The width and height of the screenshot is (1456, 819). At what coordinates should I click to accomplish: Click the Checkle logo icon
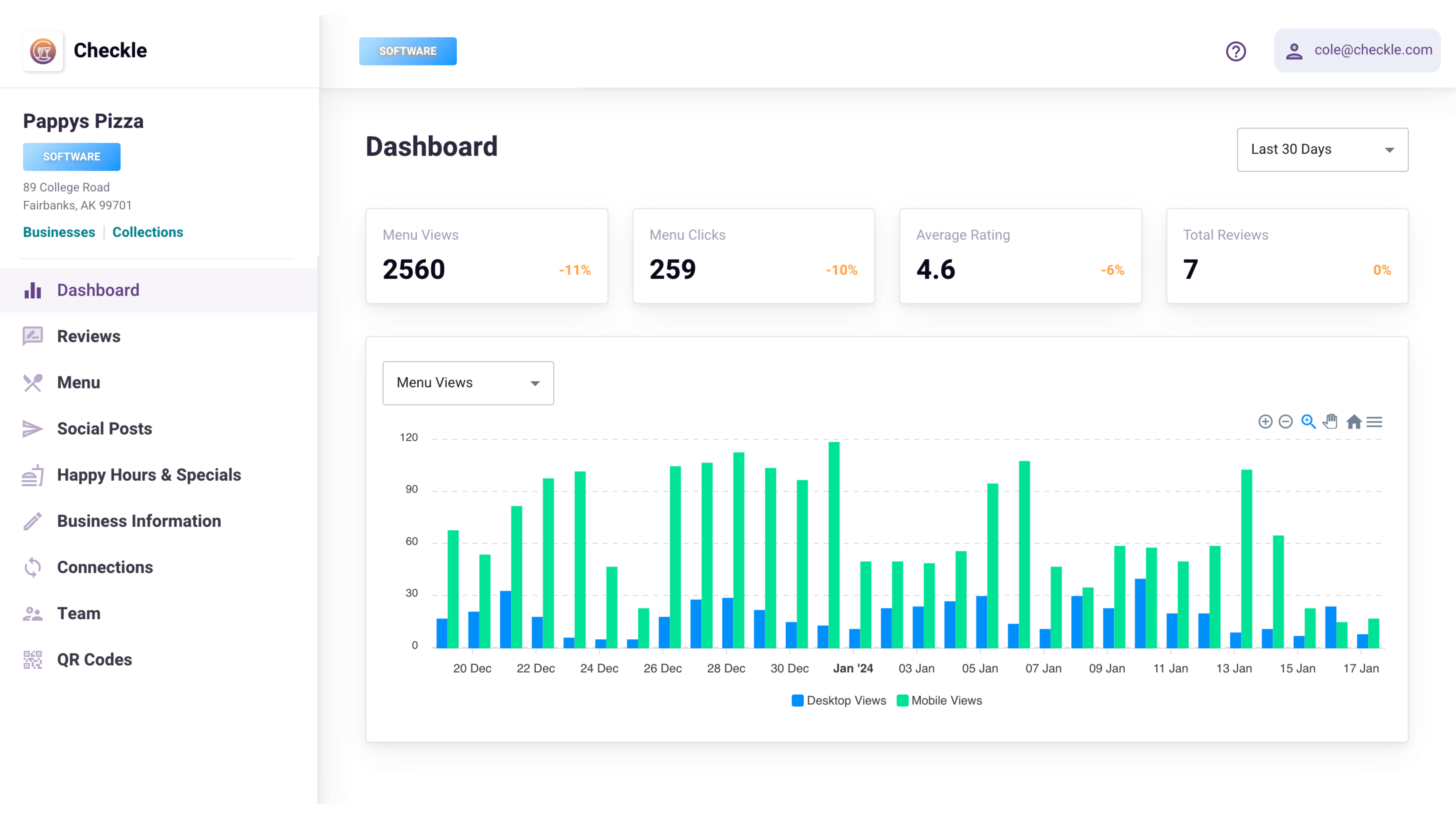[x=43, y=51]
